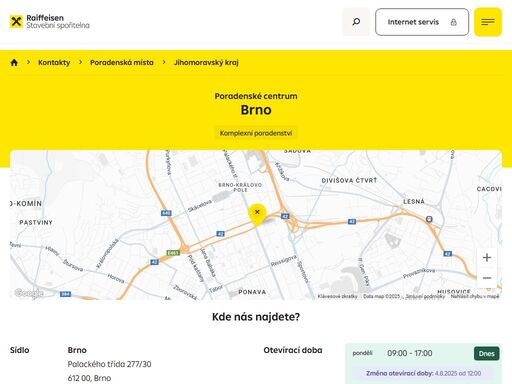Click the yellow map location pin
Screen dimensions: 512x384
[257, 214]
